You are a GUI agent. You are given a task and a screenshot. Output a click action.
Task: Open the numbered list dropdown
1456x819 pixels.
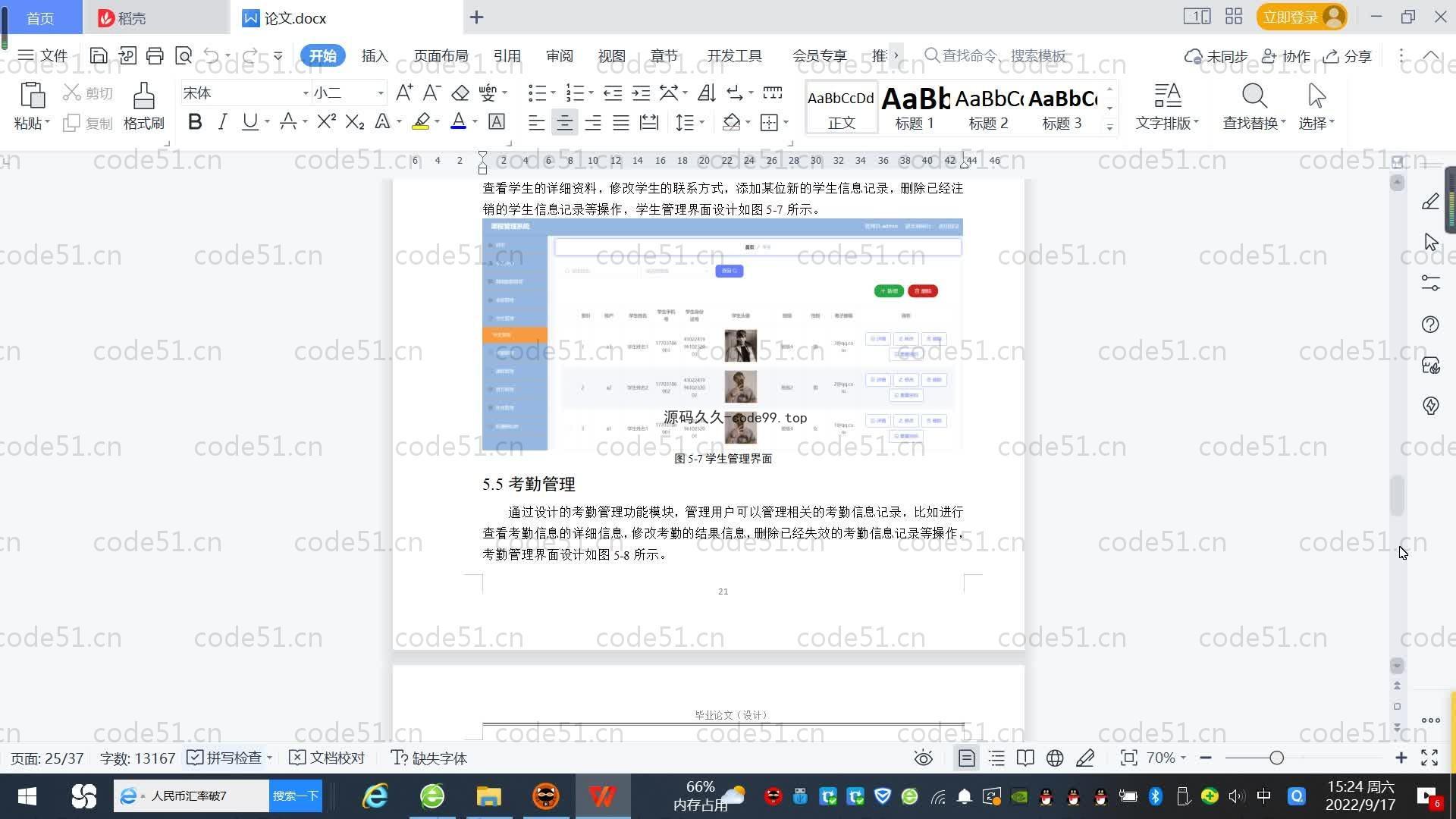[x=591, y=93]
